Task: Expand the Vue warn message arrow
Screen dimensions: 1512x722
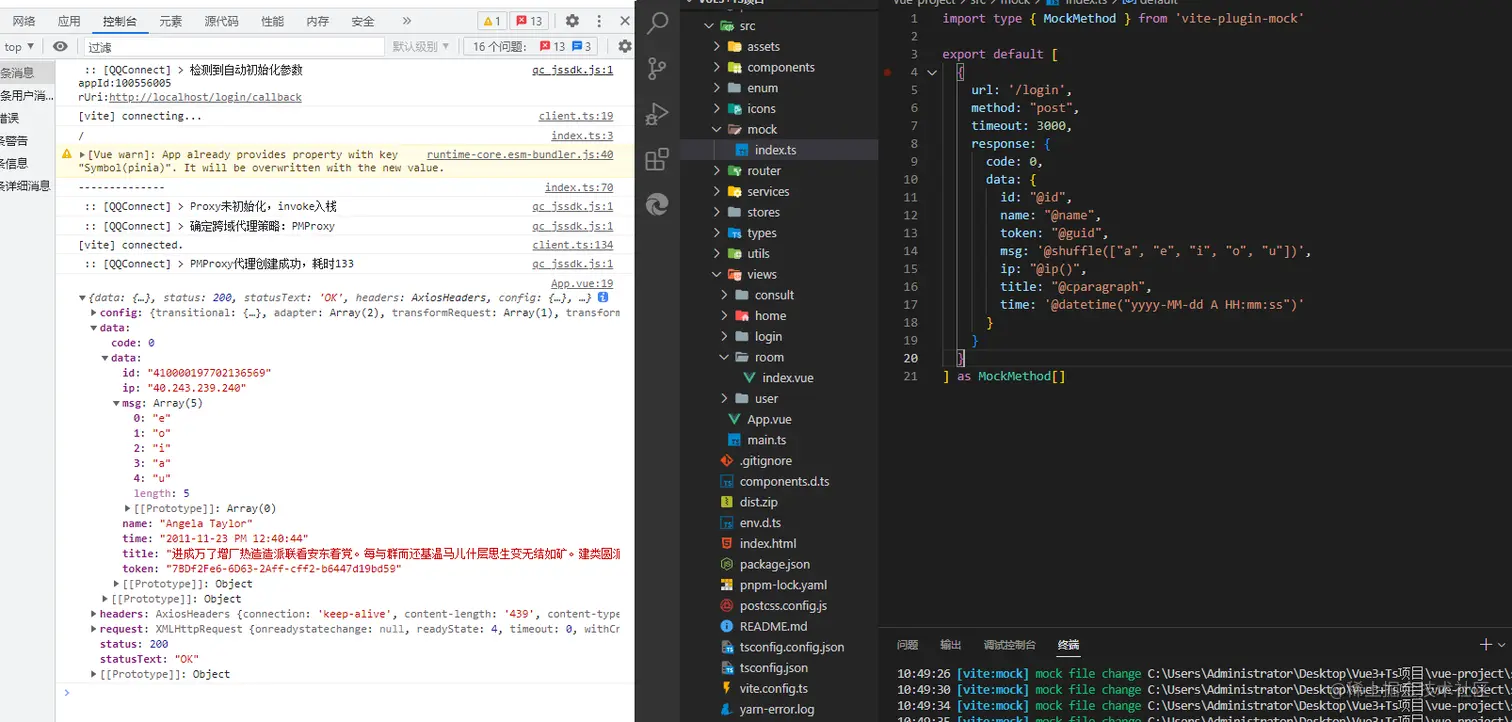Action: pos(82,155)
